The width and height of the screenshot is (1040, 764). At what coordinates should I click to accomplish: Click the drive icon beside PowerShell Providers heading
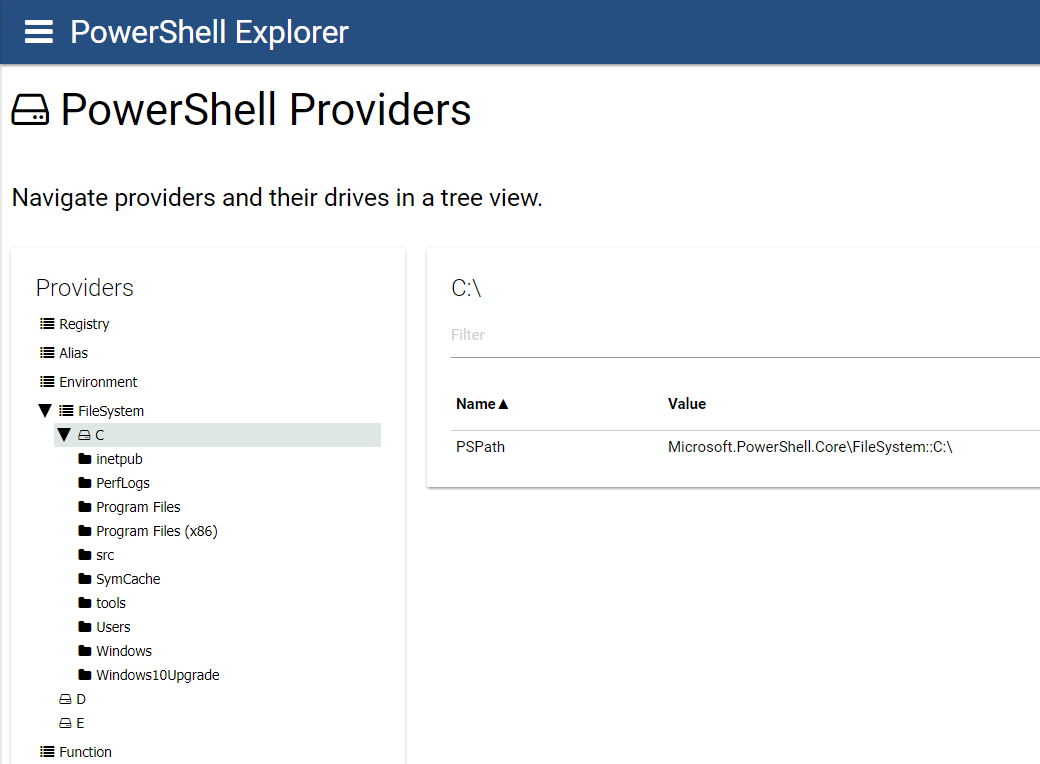coord(31,109)
